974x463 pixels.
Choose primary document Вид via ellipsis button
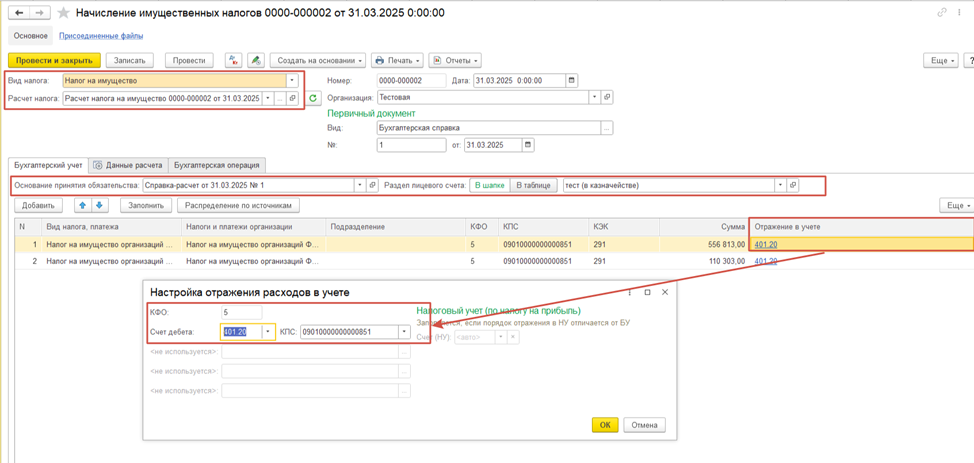coord(608,127)
